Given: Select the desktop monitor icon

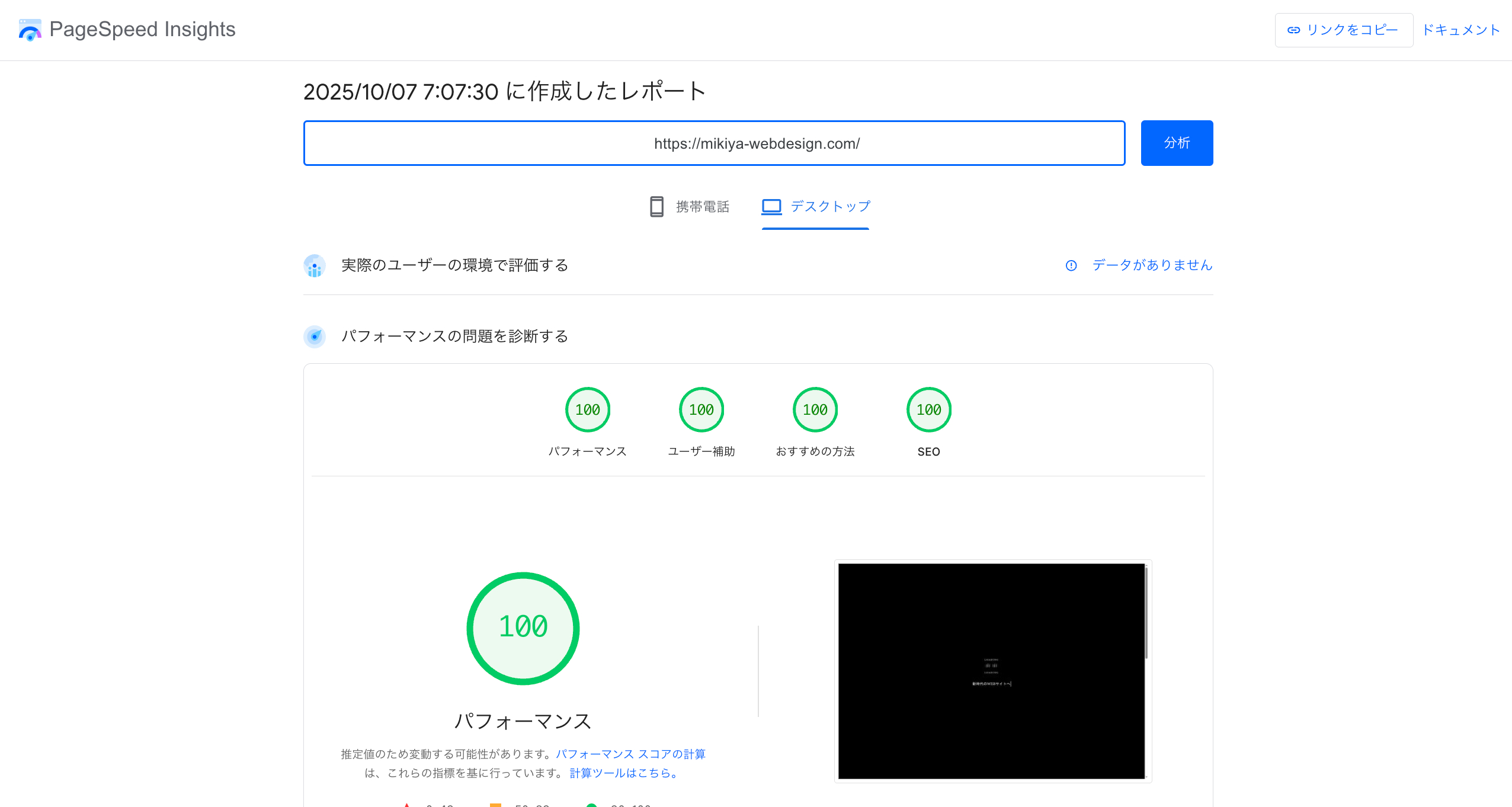Looking at the screenshot, I should pos(771,206).
